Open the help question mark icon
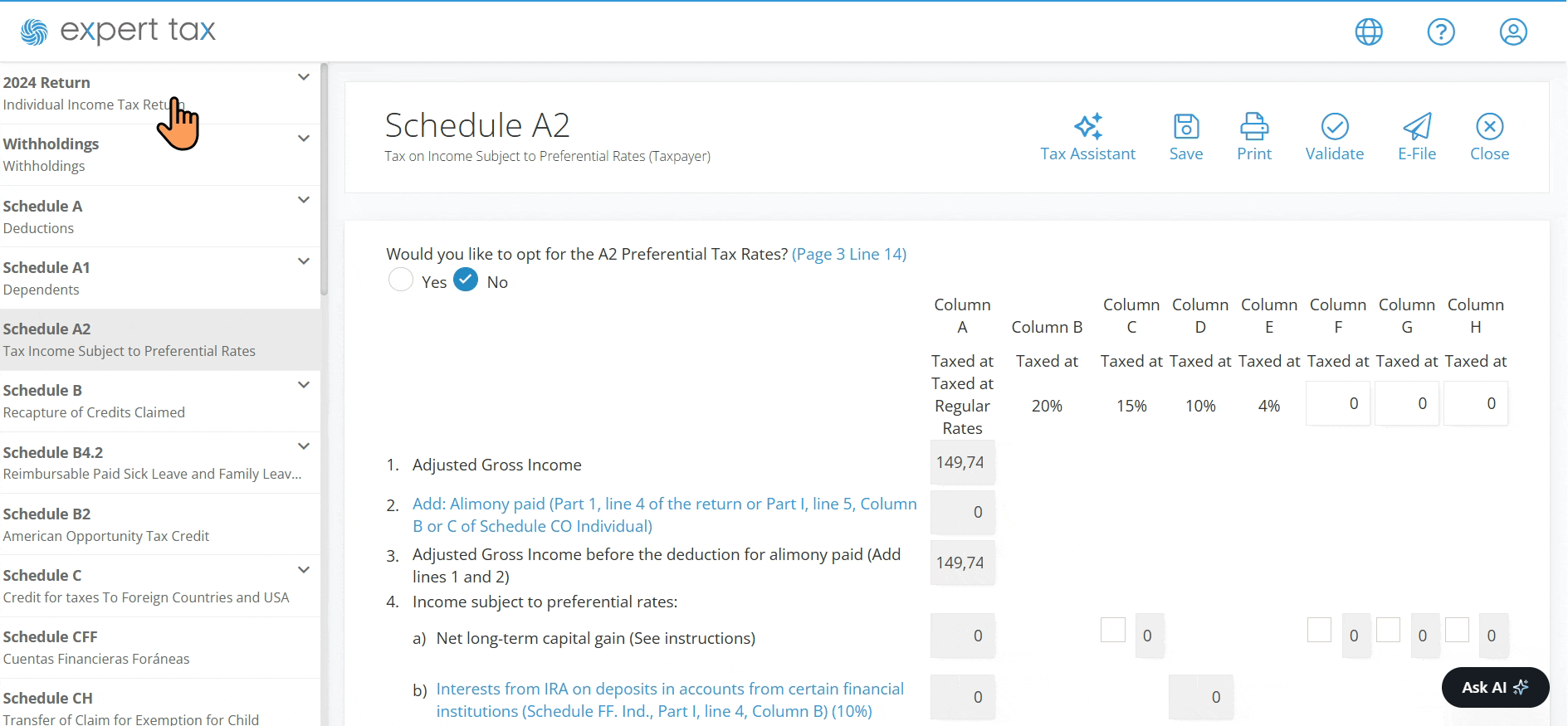 [1441, 32]
